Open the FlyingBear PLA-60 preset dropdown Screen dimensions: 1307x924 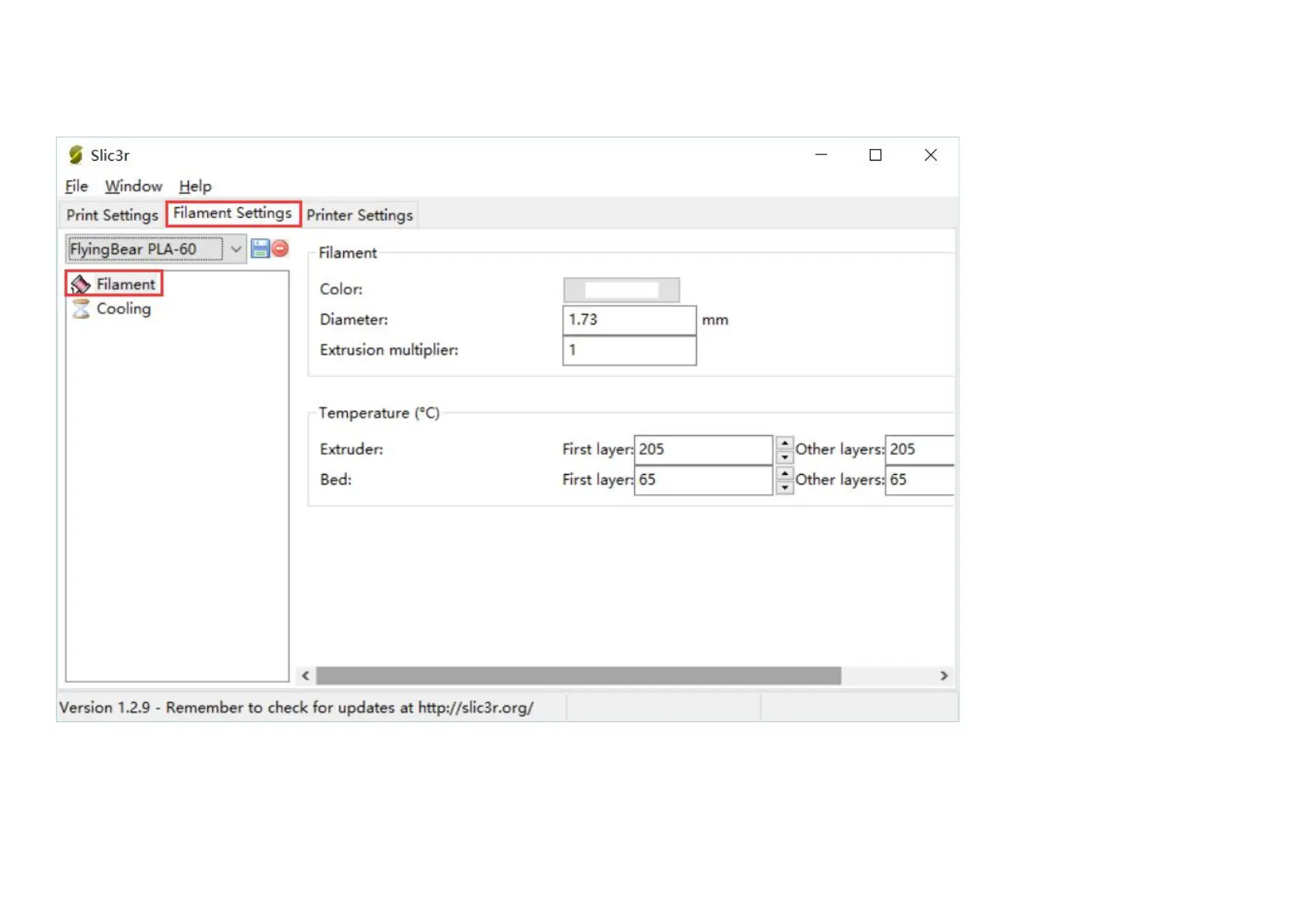coord(235,249)
